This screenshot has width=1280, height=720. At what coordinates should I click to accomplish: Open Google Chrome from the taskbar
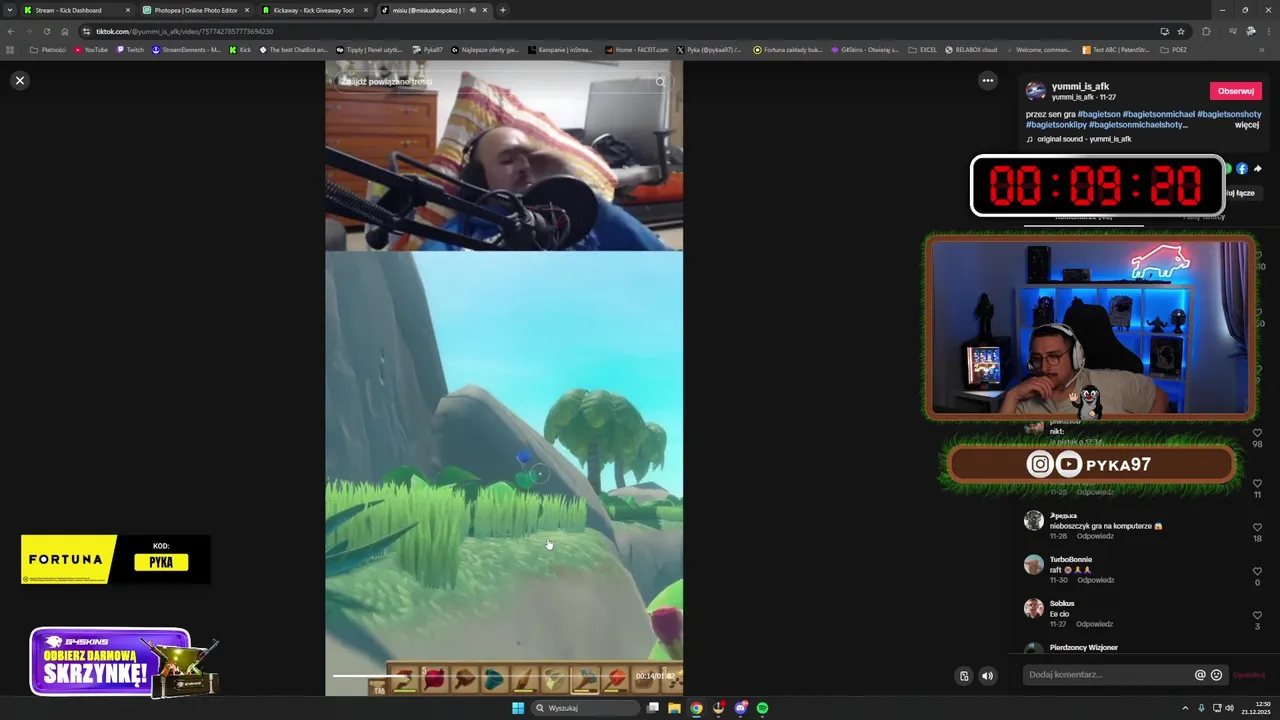tap(697, 708)
